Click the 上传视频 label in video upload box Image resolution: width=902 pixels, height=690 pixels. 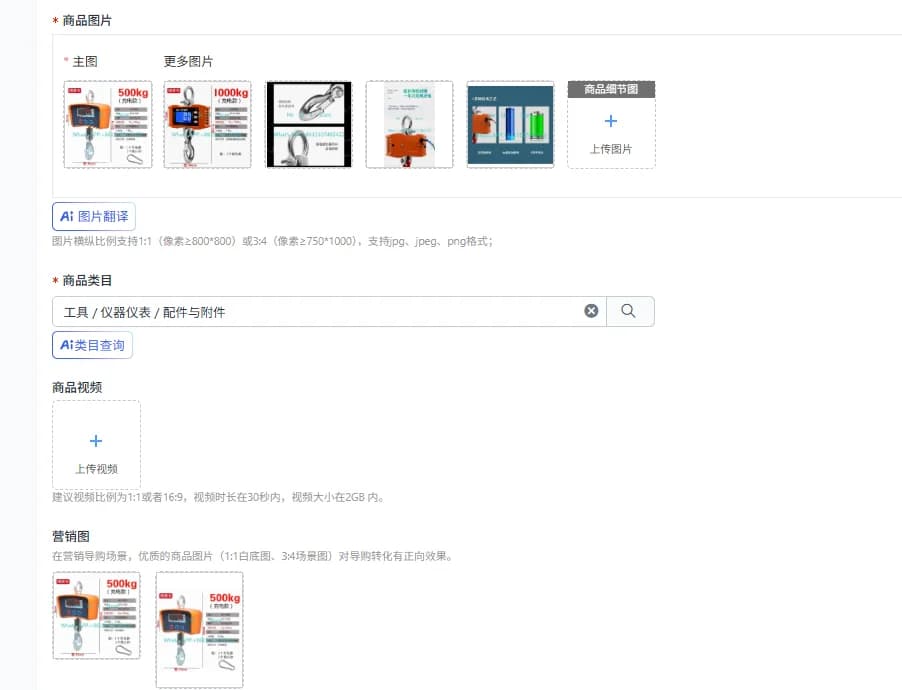96,469
